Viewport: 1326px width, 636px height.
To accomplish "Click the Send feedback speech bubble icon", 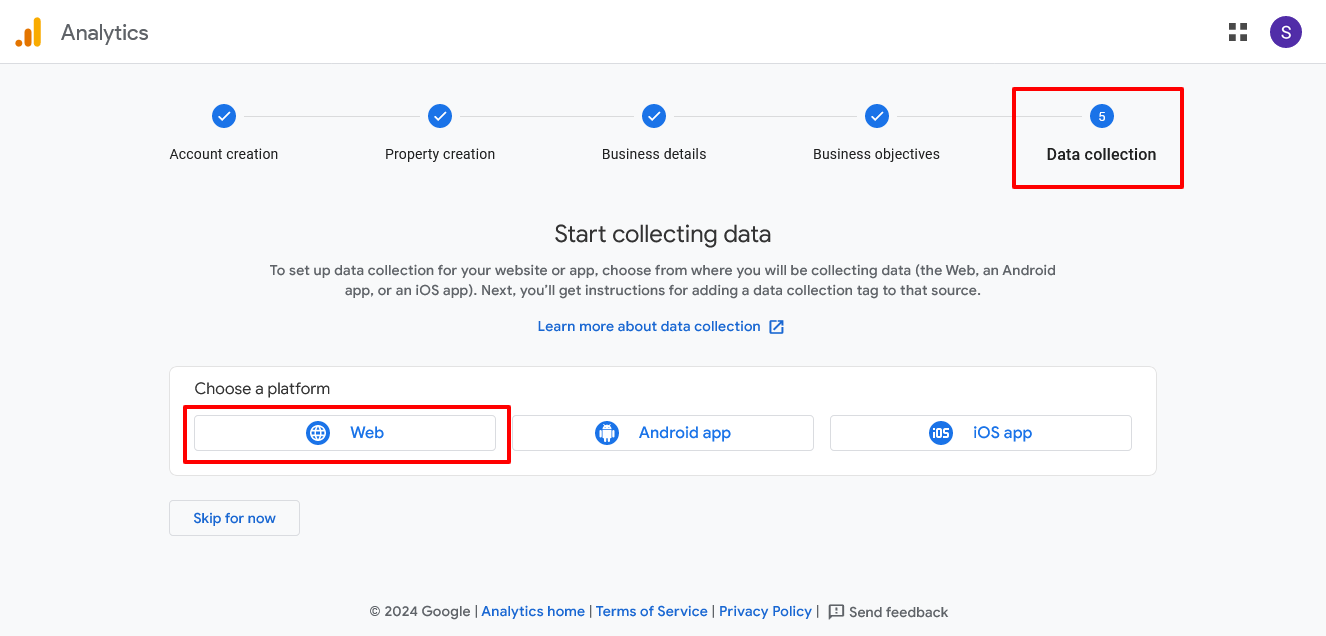I will pyautogui.click(x=836, y=611).
